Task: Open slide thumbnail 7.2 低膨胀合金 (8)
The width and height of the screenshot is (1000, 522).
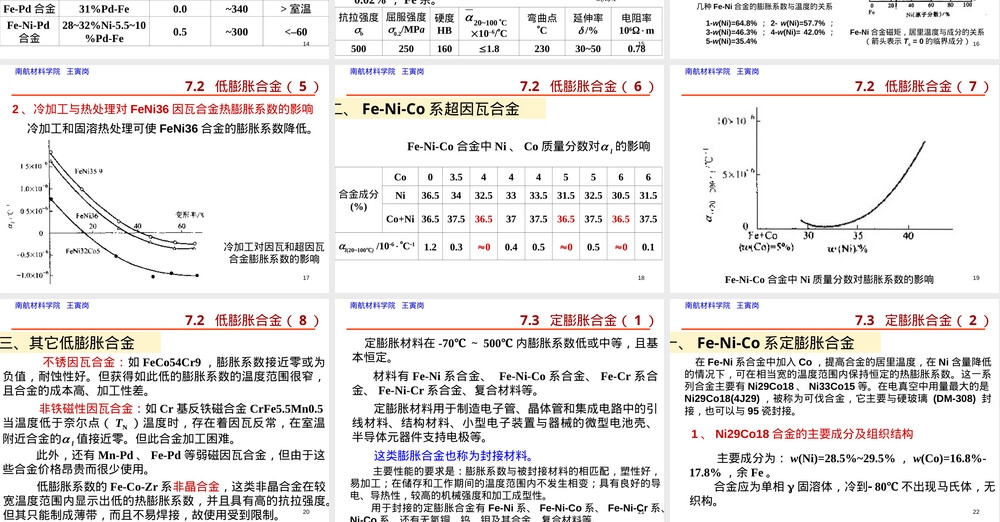Action: click(165, 410)
